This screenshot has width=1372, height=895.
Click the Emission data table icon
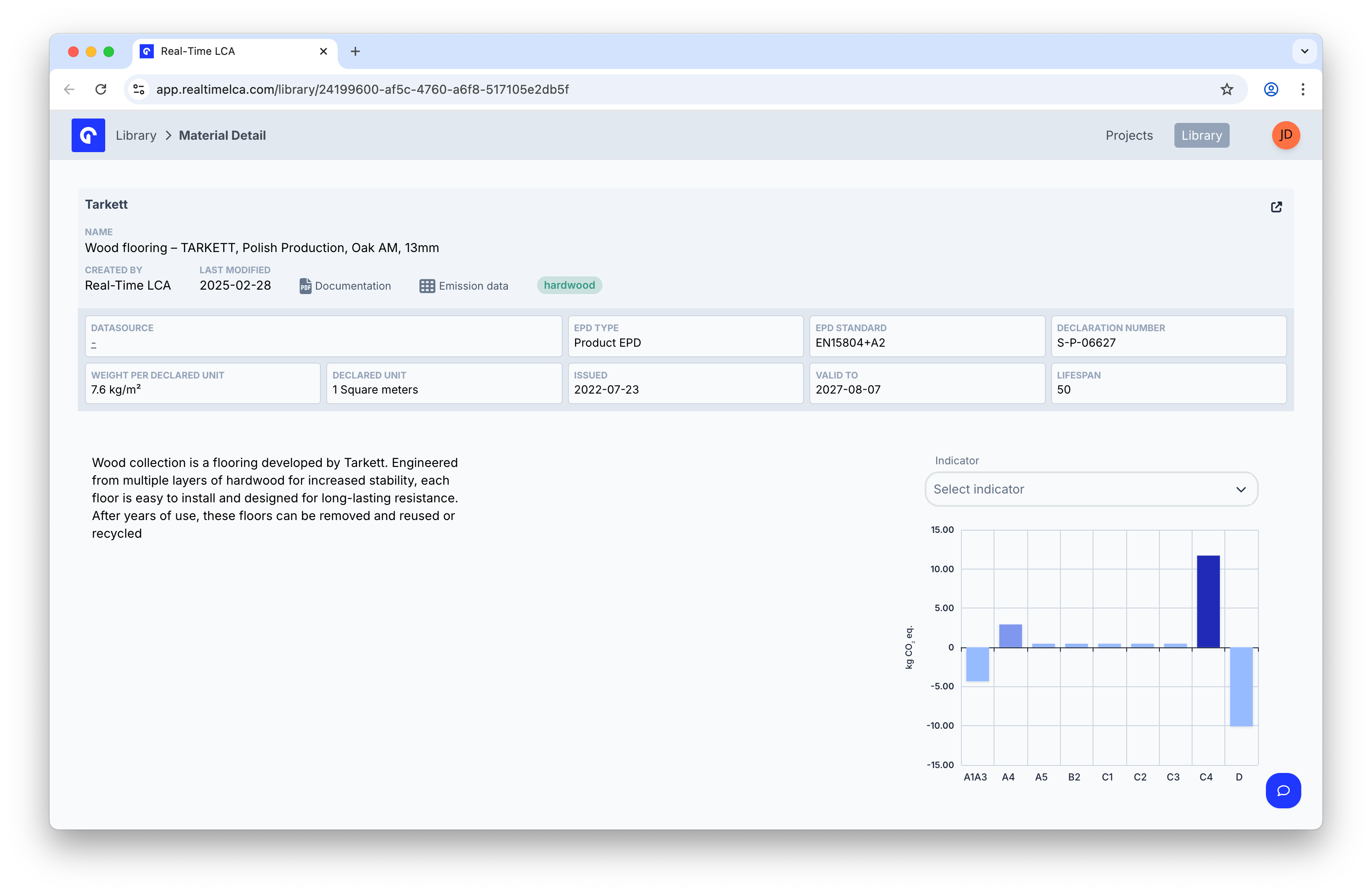(x=427, y=286)
